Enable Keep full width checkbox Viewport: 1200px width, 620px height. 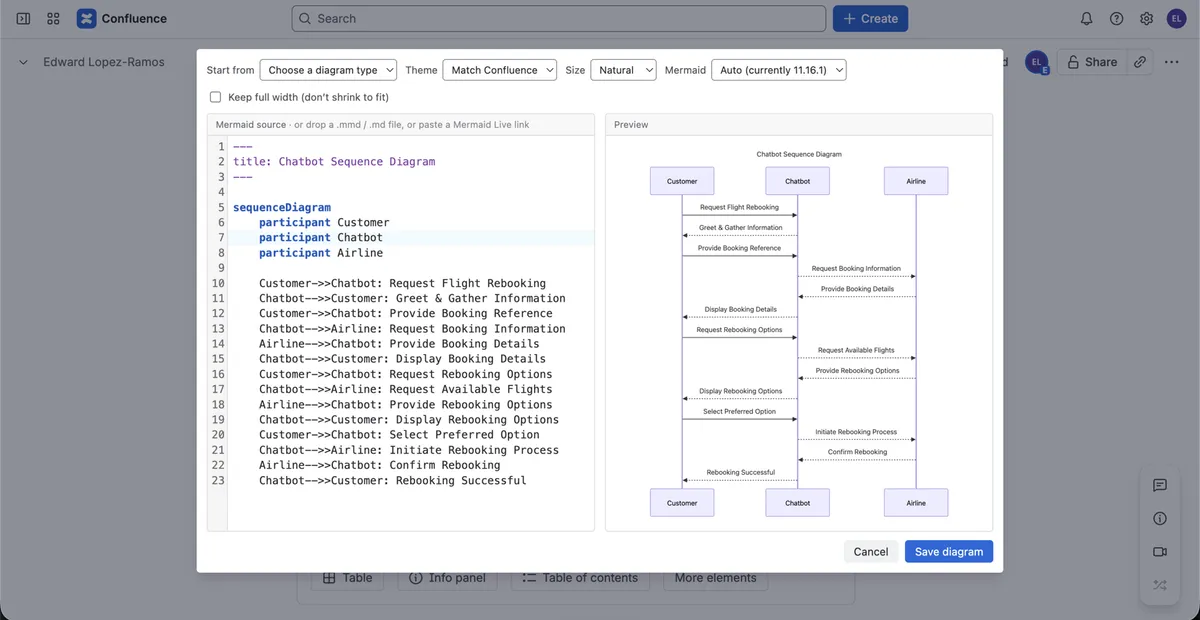[215, 97]
